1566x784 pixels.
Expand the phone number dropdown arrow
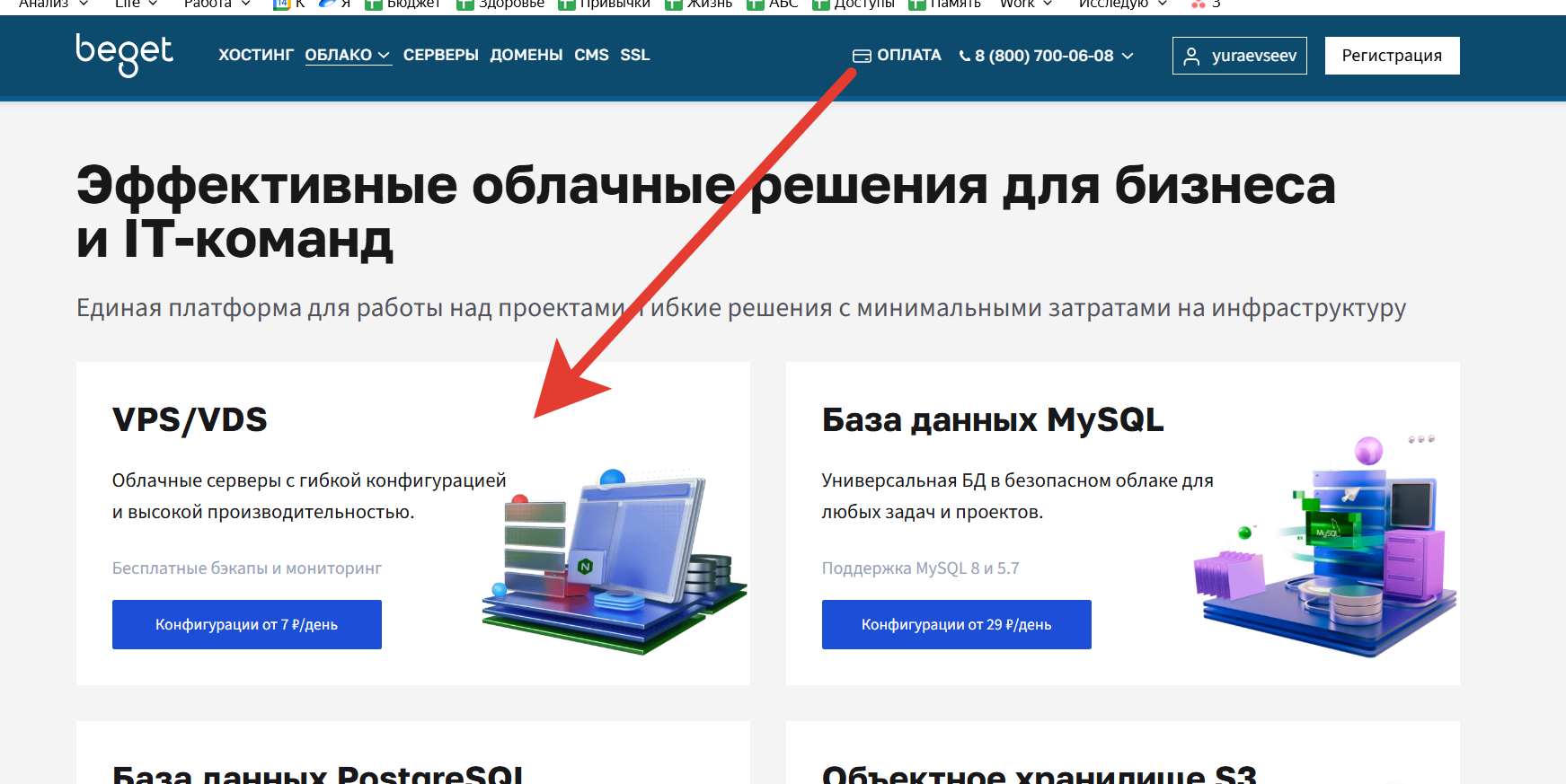coord(1128,56)
